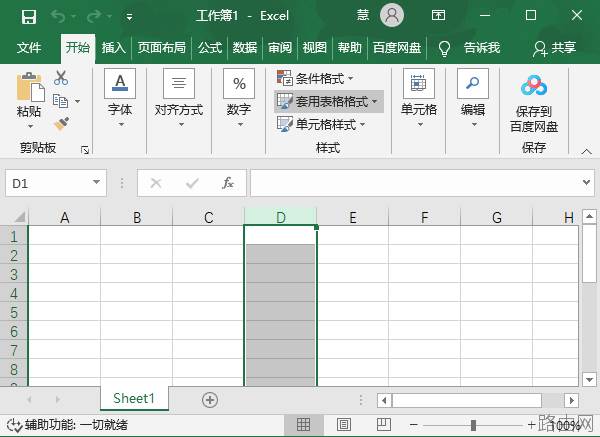600x437 pixels.
Task: Select column G header
Action: [497, 217]
